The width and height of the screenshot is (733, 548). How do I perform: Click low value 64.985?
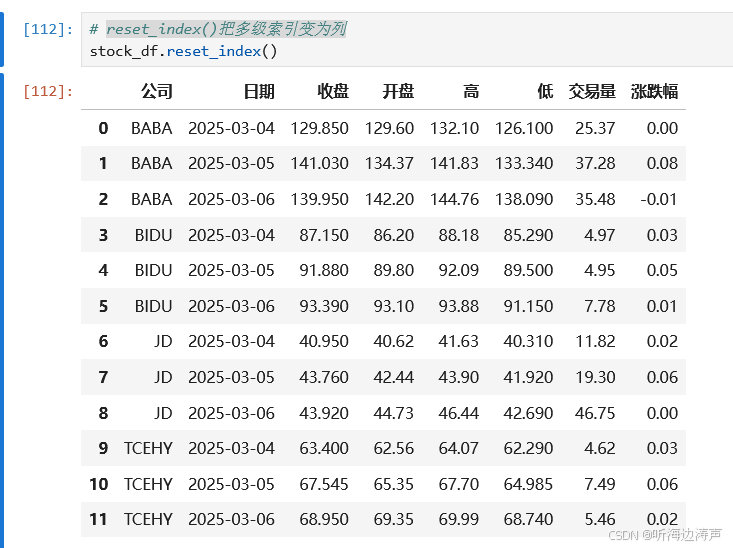click(x=528, y=484)
